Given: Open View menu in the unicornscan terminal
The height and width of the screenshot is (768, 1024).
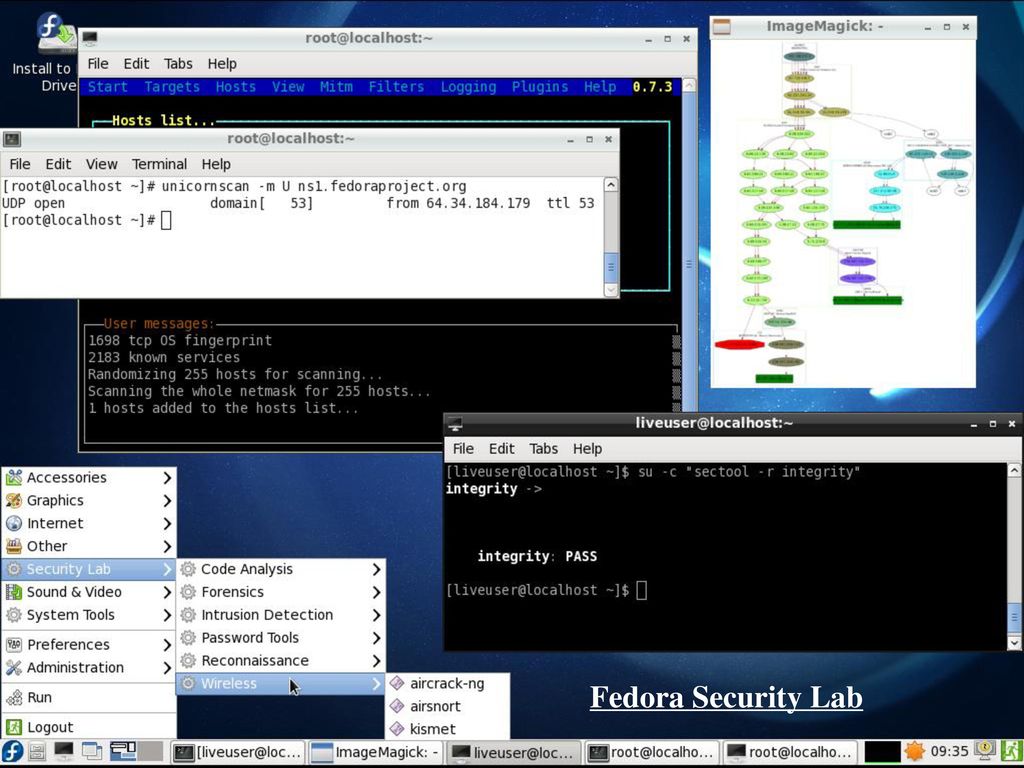Looking at the screenshot, I should pyautogui.click(x=101, y=164).
